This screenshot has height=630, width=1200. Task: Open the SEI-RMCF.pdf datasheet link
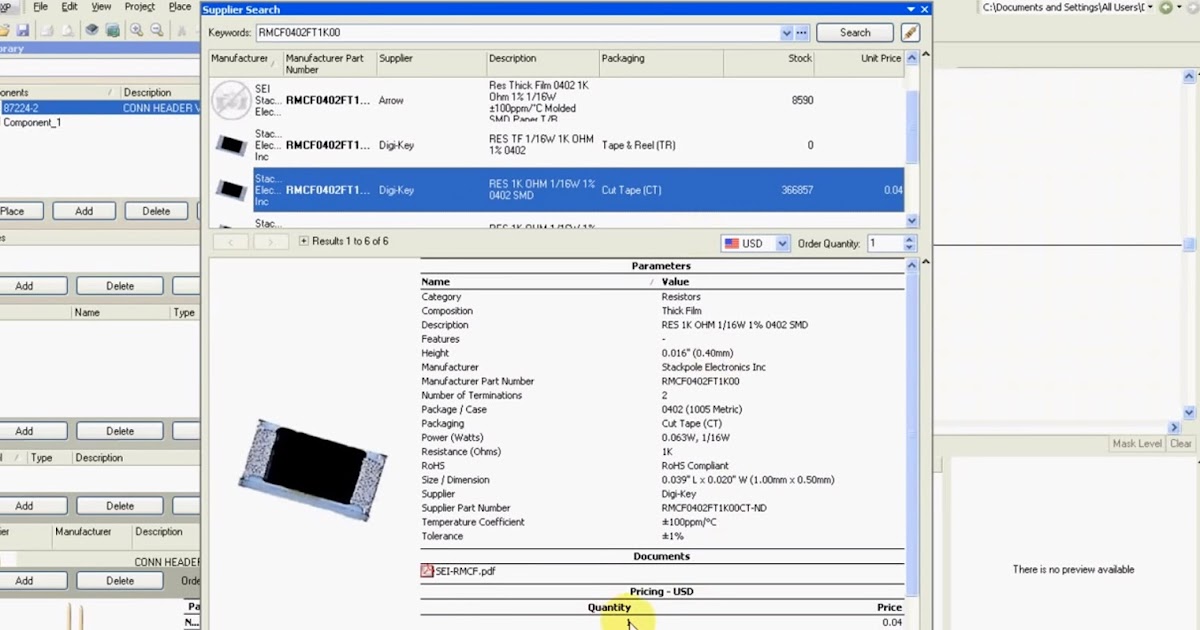[465, 571]
